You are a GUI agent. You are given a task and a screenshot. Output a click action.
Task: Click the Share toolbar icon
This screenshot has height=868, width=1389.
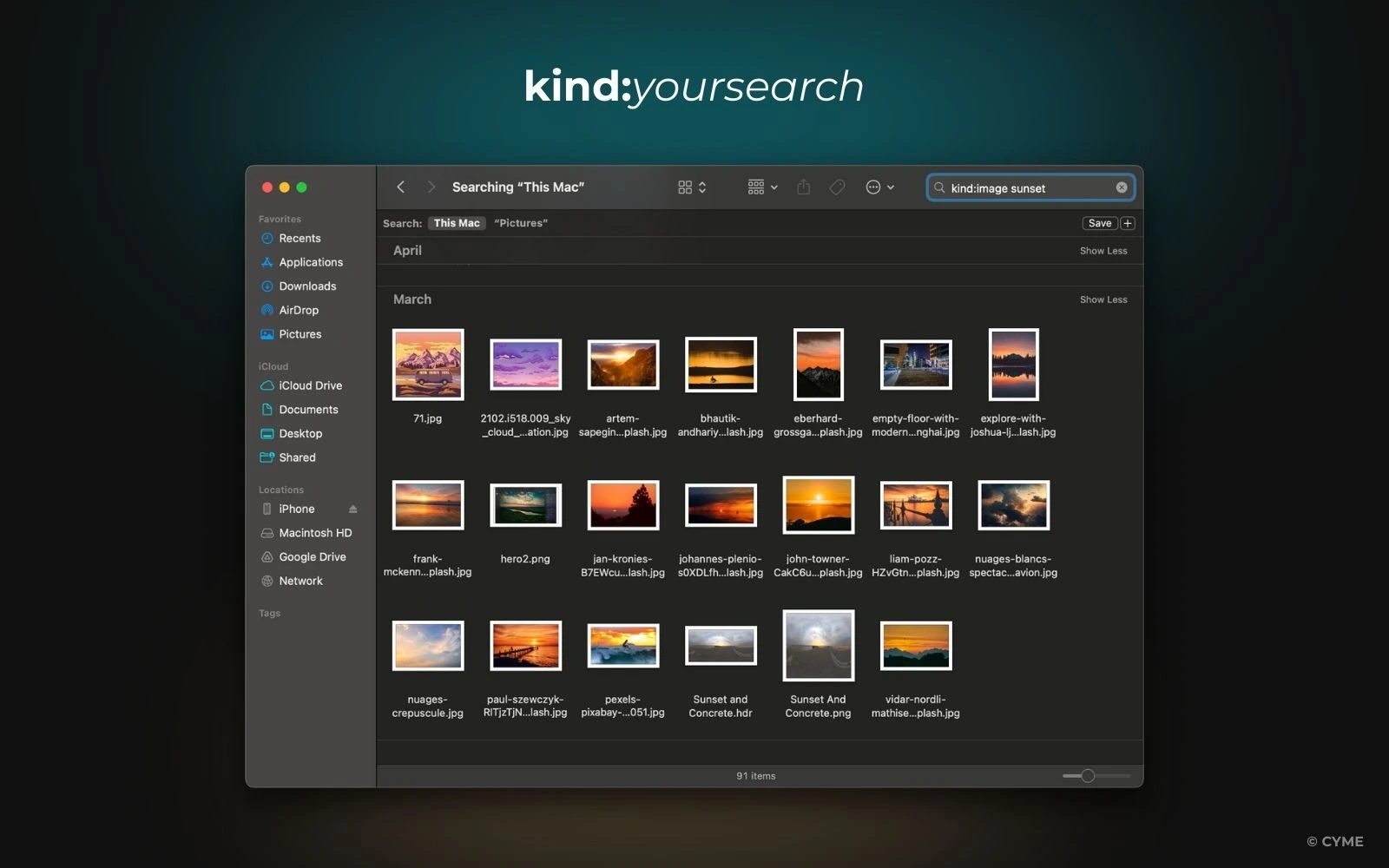tap(804, 187)
